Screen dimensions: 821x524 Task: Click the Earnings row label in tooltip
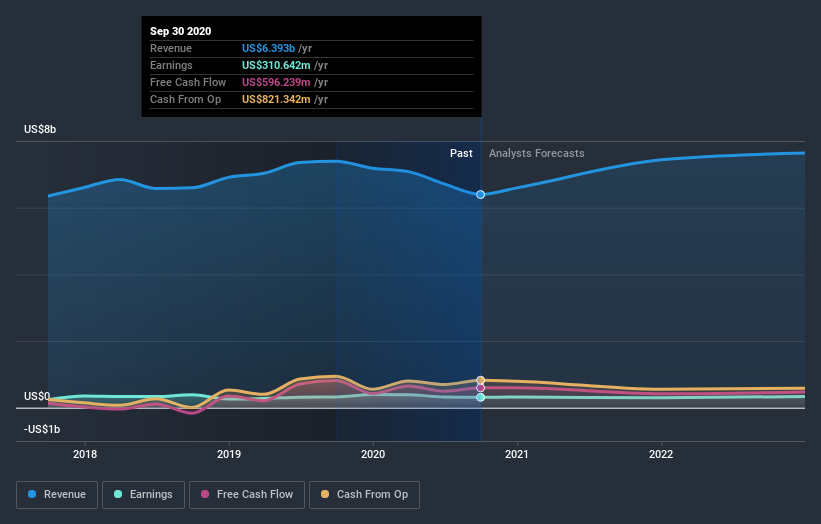(171, 65)
